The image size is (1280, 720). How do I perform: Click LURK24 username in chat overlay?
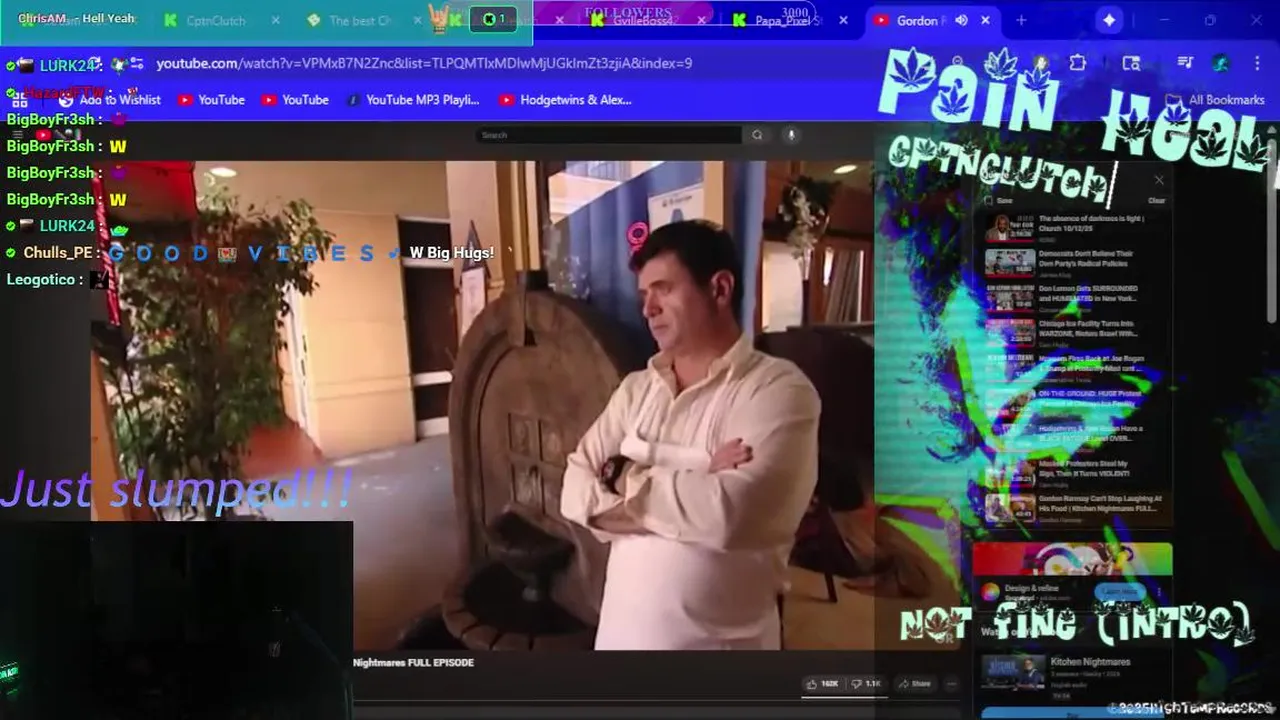67,66
